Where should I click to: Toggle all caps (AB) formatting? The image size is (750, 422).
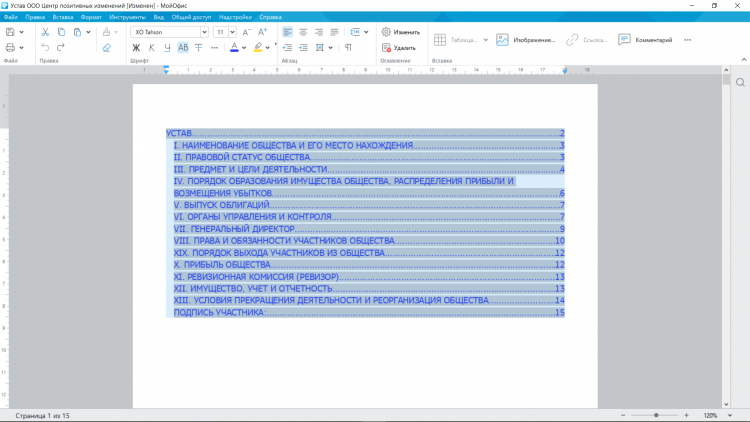pyautogui.click(x=183, y=47)
